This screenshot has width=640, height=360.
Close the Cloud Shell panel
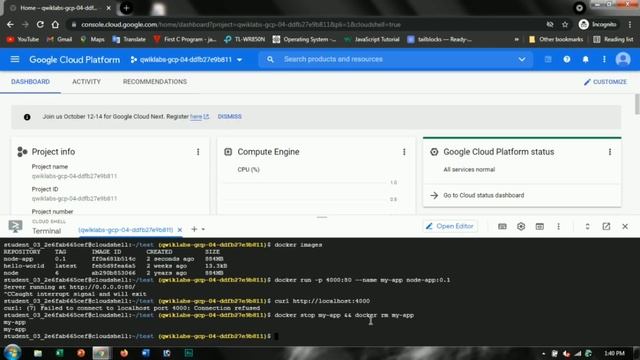[625, 227]
